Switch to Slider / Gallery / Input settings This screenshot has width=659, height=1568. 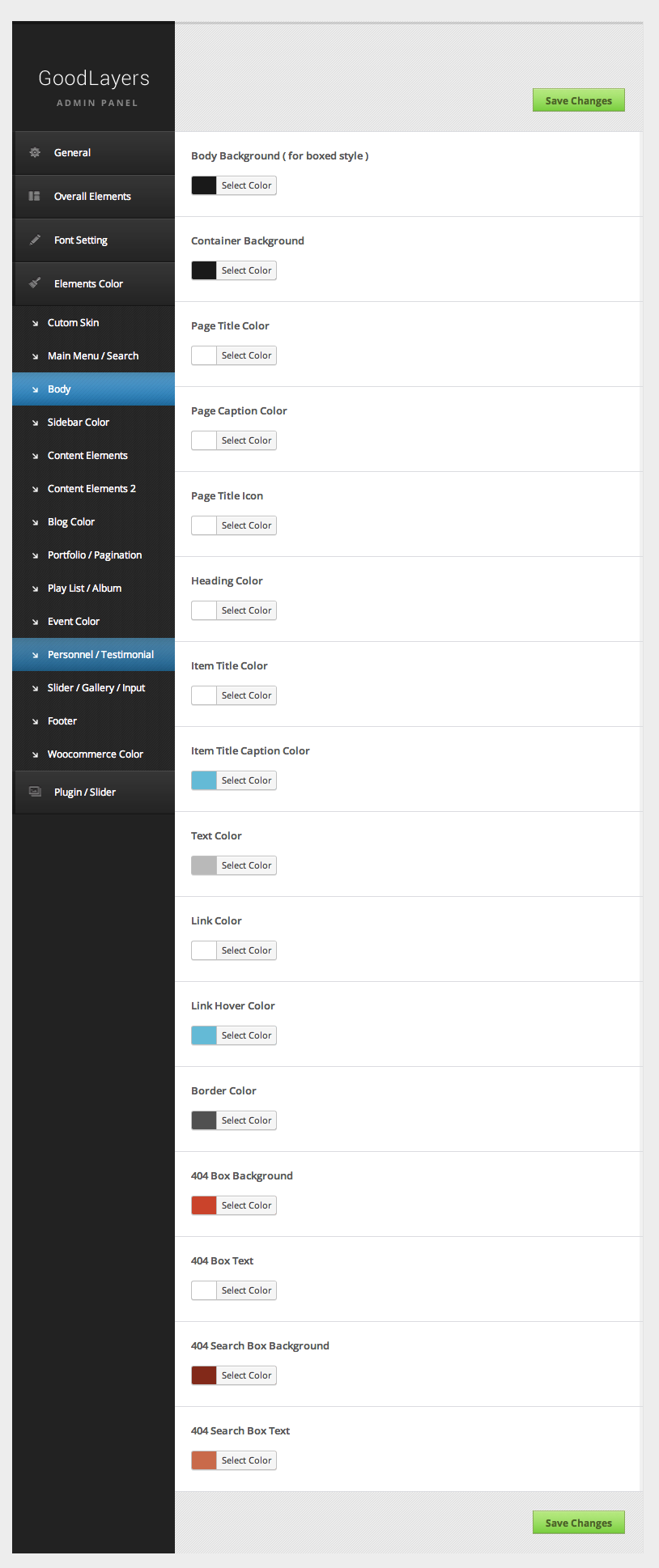pos(96,687)
